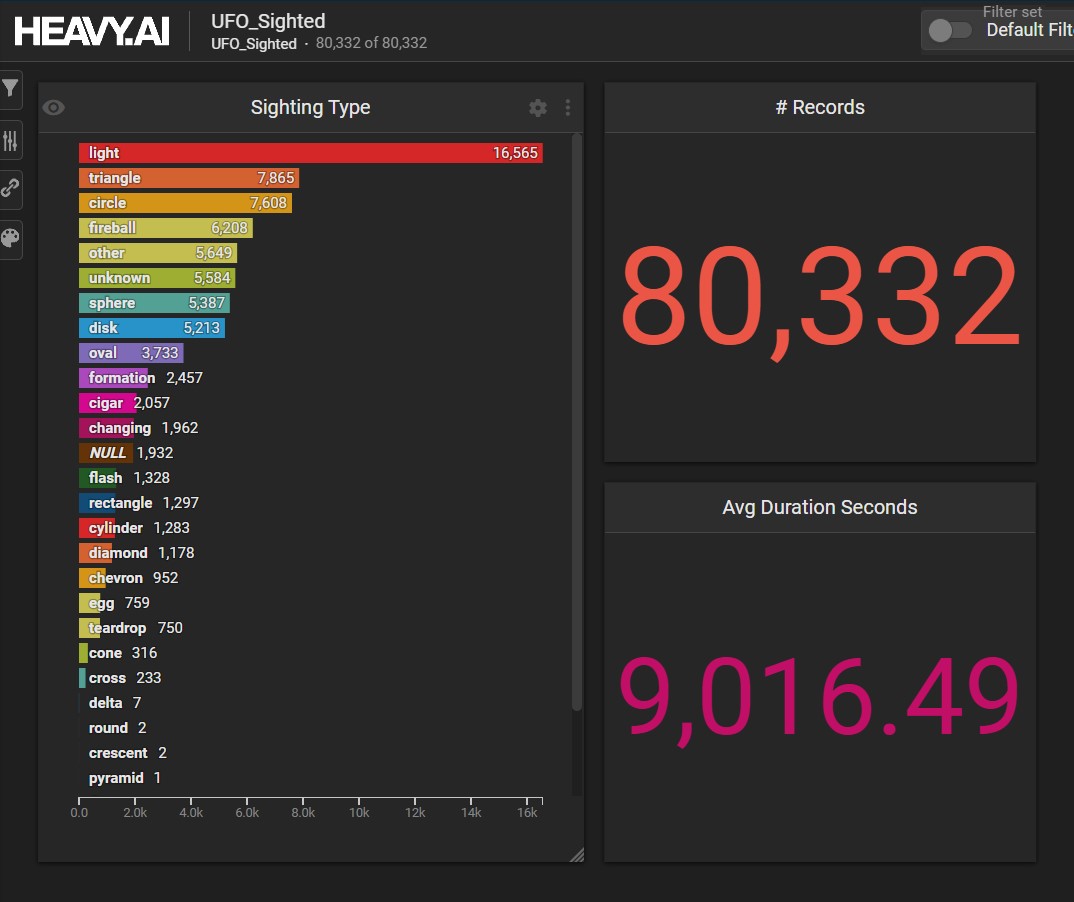Click the HEAVY.AI logo
1074x902 pixels.
[x=91, y=30]
